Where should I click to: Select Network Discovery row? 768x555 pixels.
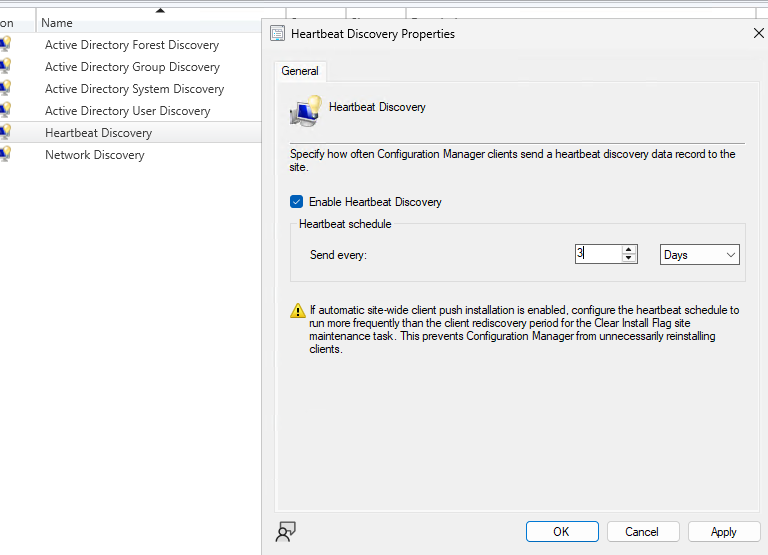pyautogui.click(x=131, y=155)
